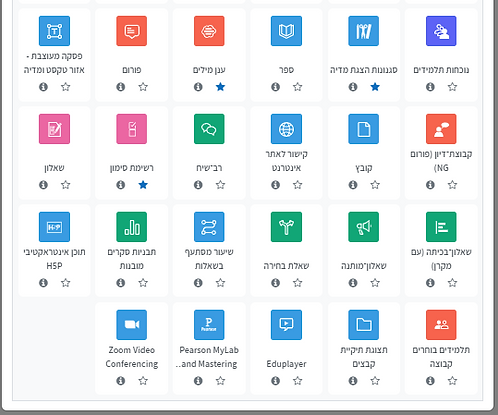The height and width of the screenshot is (415, 498).
Task: View info about תלמידים בוחרים קבוצה
Action: 430,381
